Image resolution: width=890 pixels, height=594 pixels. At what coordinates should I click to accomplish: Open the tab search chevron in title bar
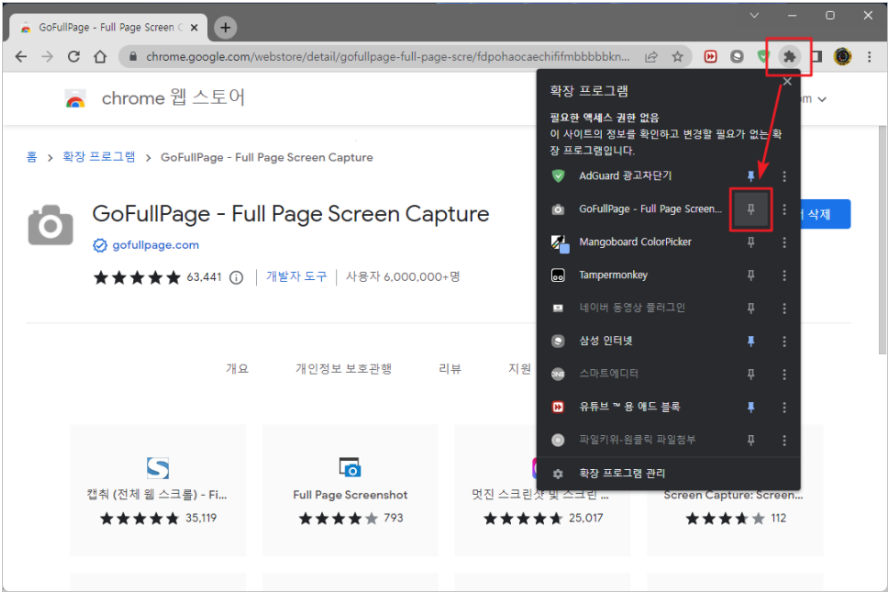754,15
